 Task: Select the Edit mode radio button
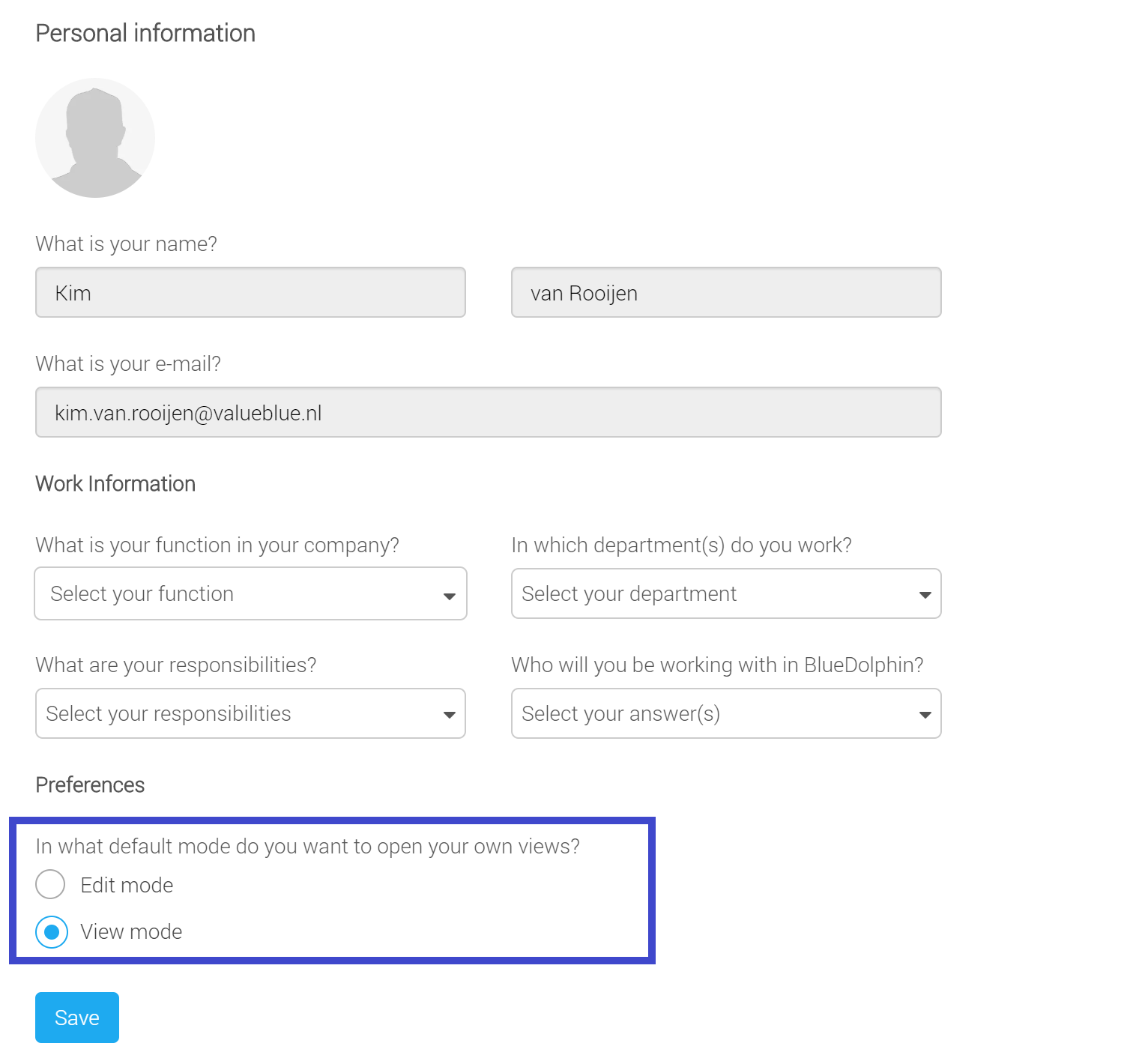(50, 884)
